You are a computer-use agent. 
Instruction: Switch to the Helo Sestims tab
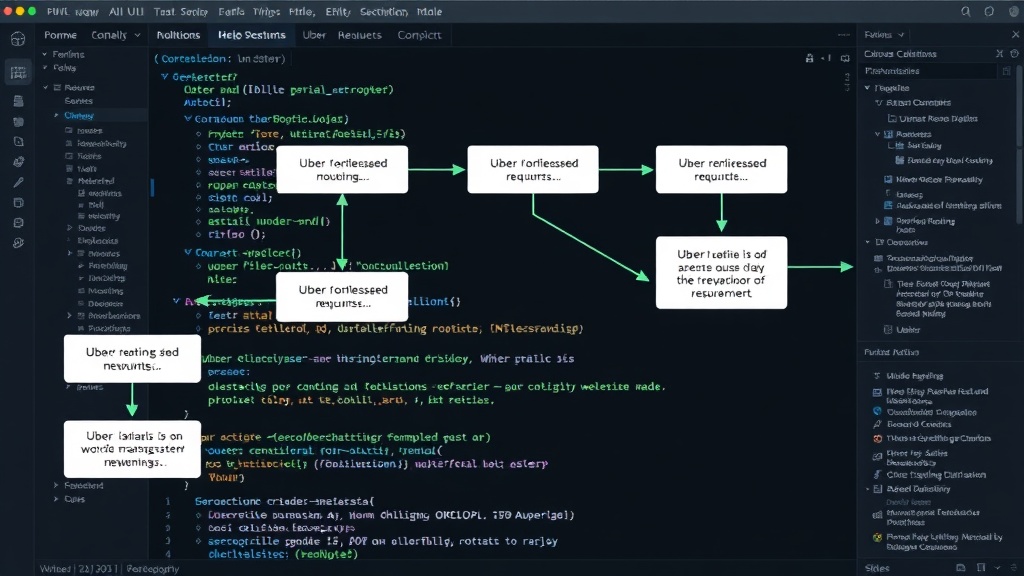pos(251,35)
